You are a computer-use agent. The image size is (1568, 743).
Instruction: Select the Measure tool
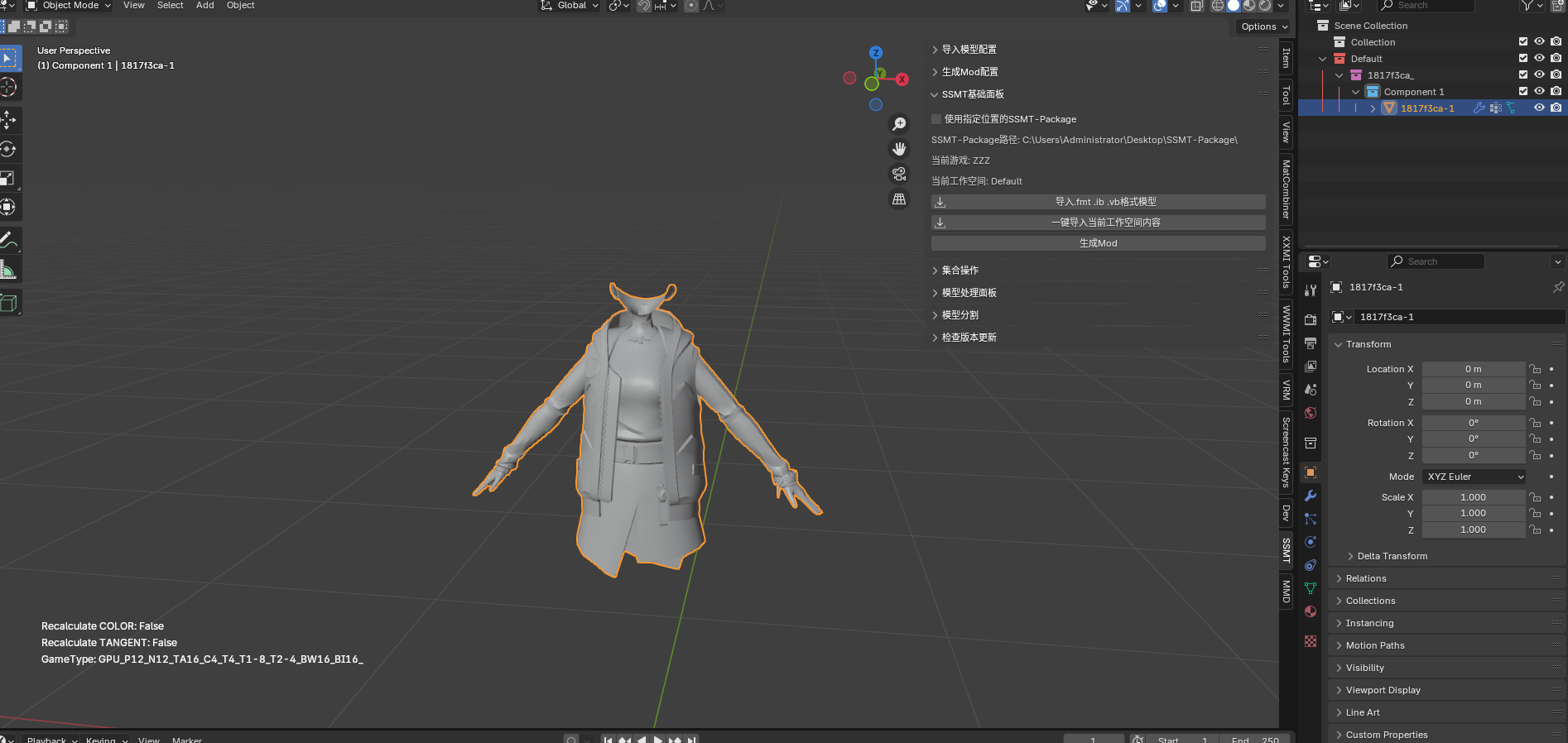pyautogui.click(x=8, y=269)
